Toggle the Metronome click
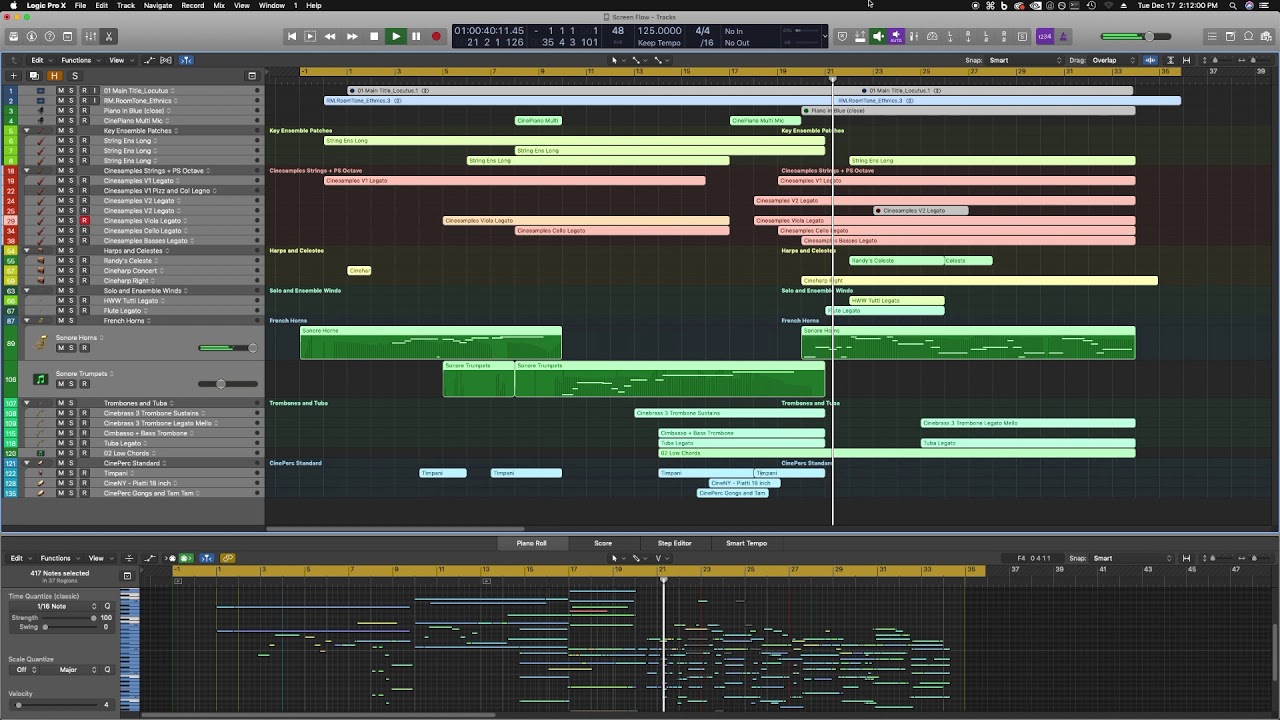 coord(1062,36)
